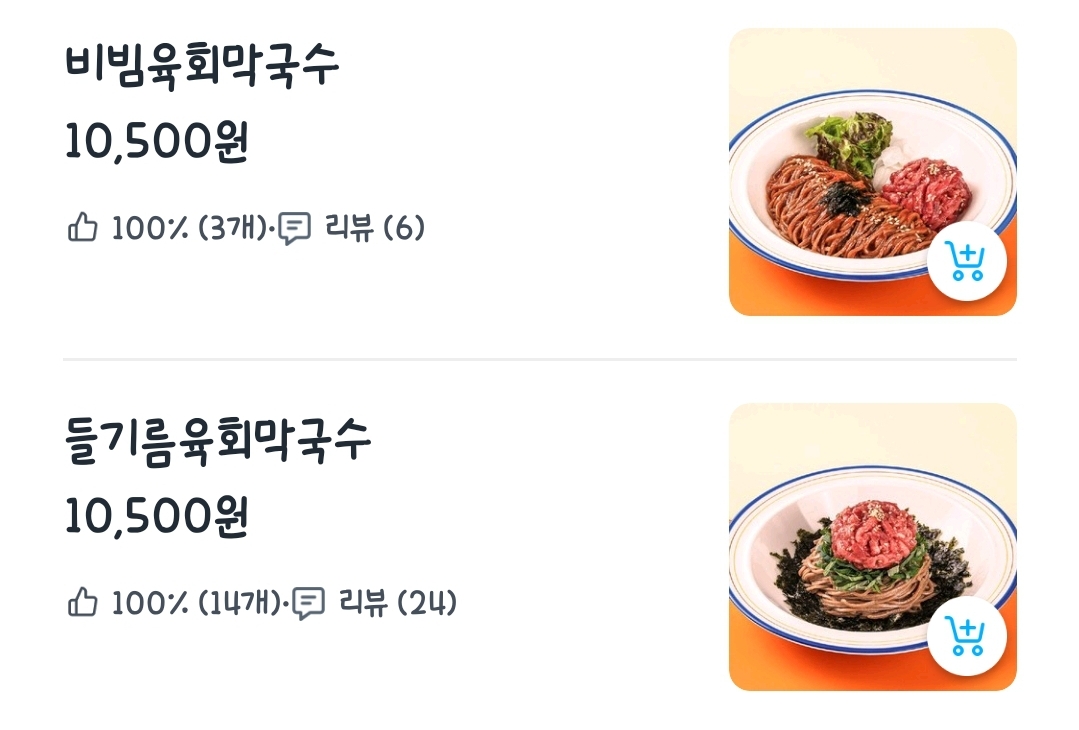The image size is (1079, 730).
Task: Tap thumbs-up icon for 들기름육회막국수
Action: tap(83, 602)
